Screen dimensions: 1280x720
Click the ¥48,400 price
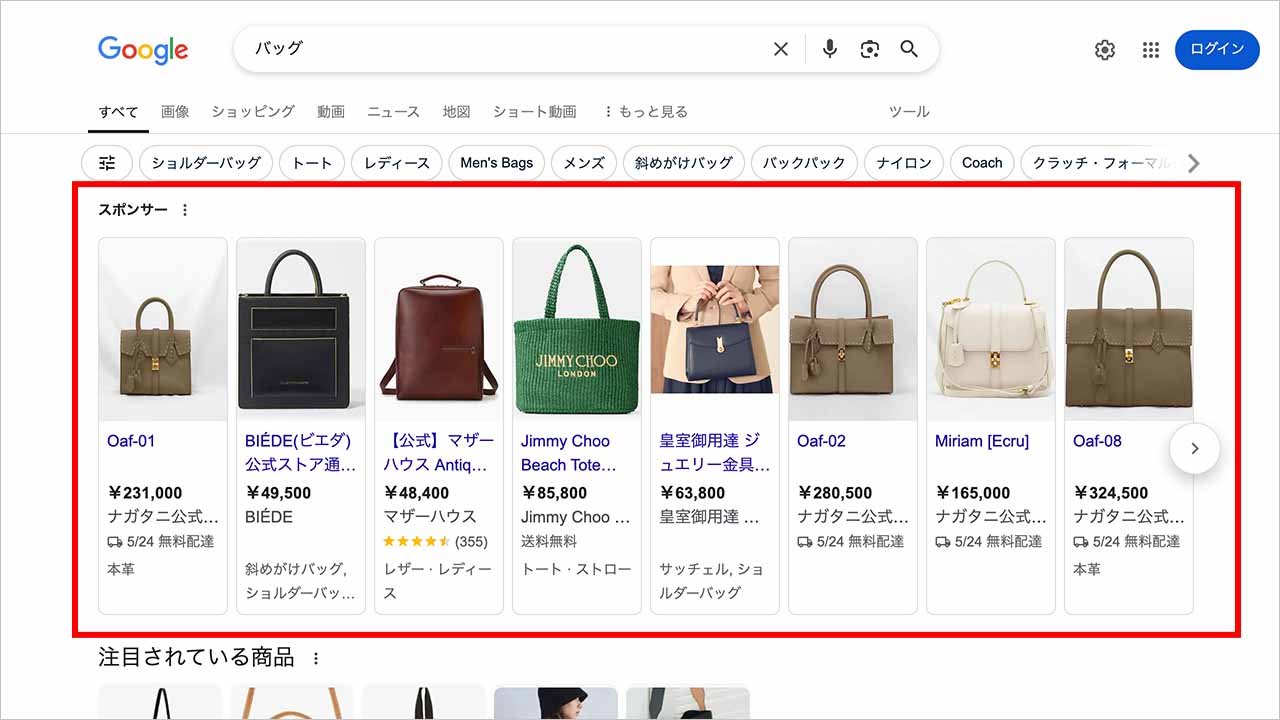pos(416,493)
